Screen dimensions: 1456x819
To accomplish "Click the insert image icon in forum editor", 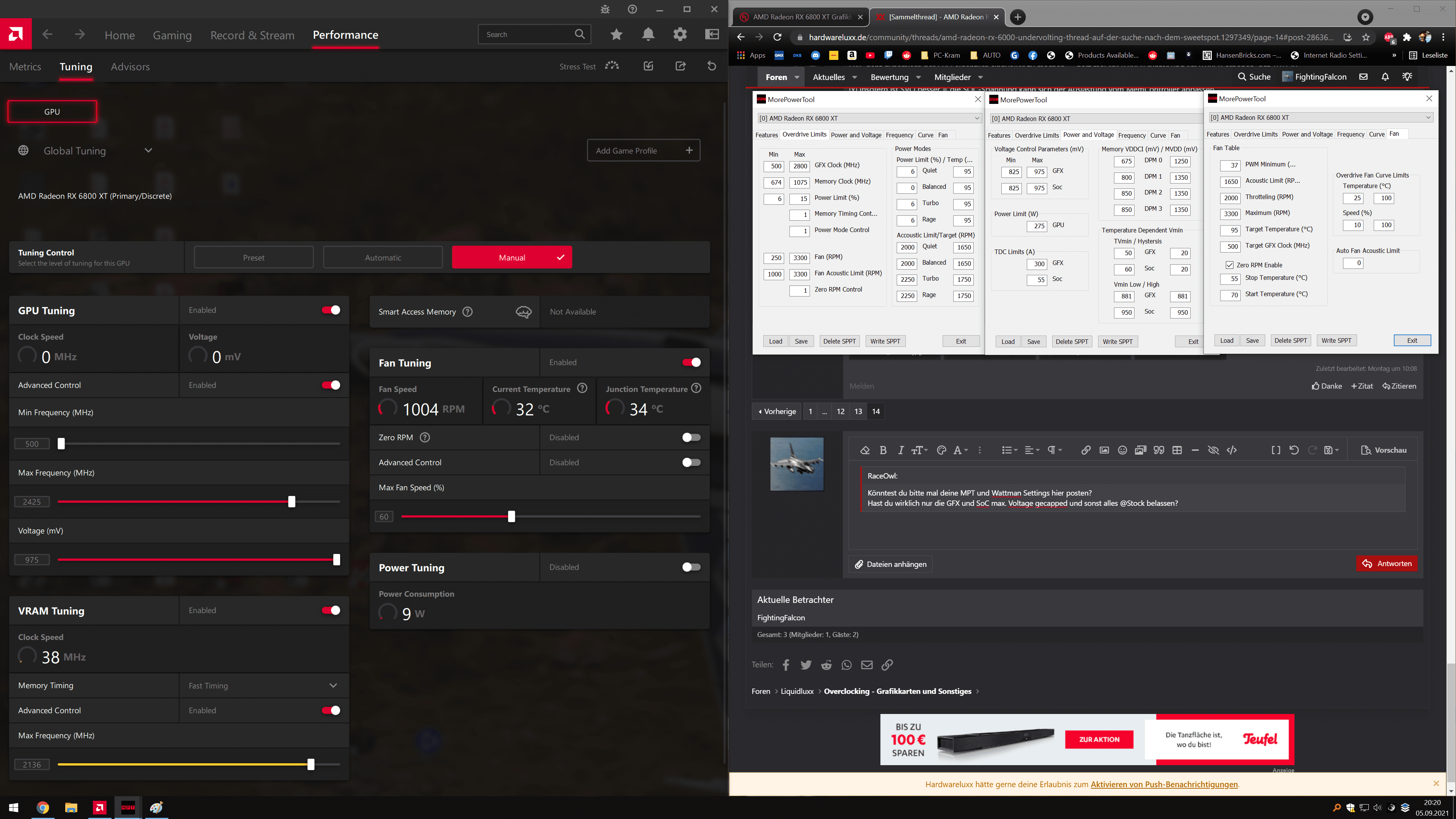I will pyautogui.click(x=1104, y=450).
